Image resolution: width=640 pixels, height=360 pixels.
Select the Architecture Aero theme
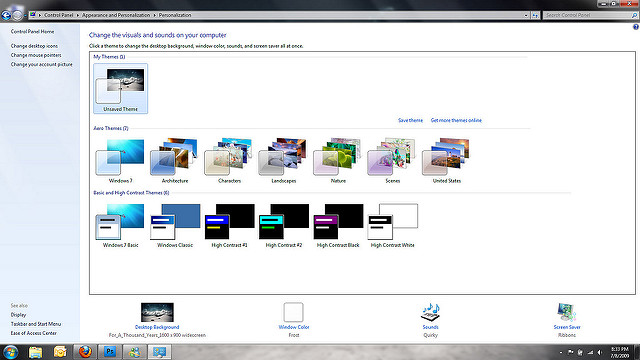pos(175,161)
